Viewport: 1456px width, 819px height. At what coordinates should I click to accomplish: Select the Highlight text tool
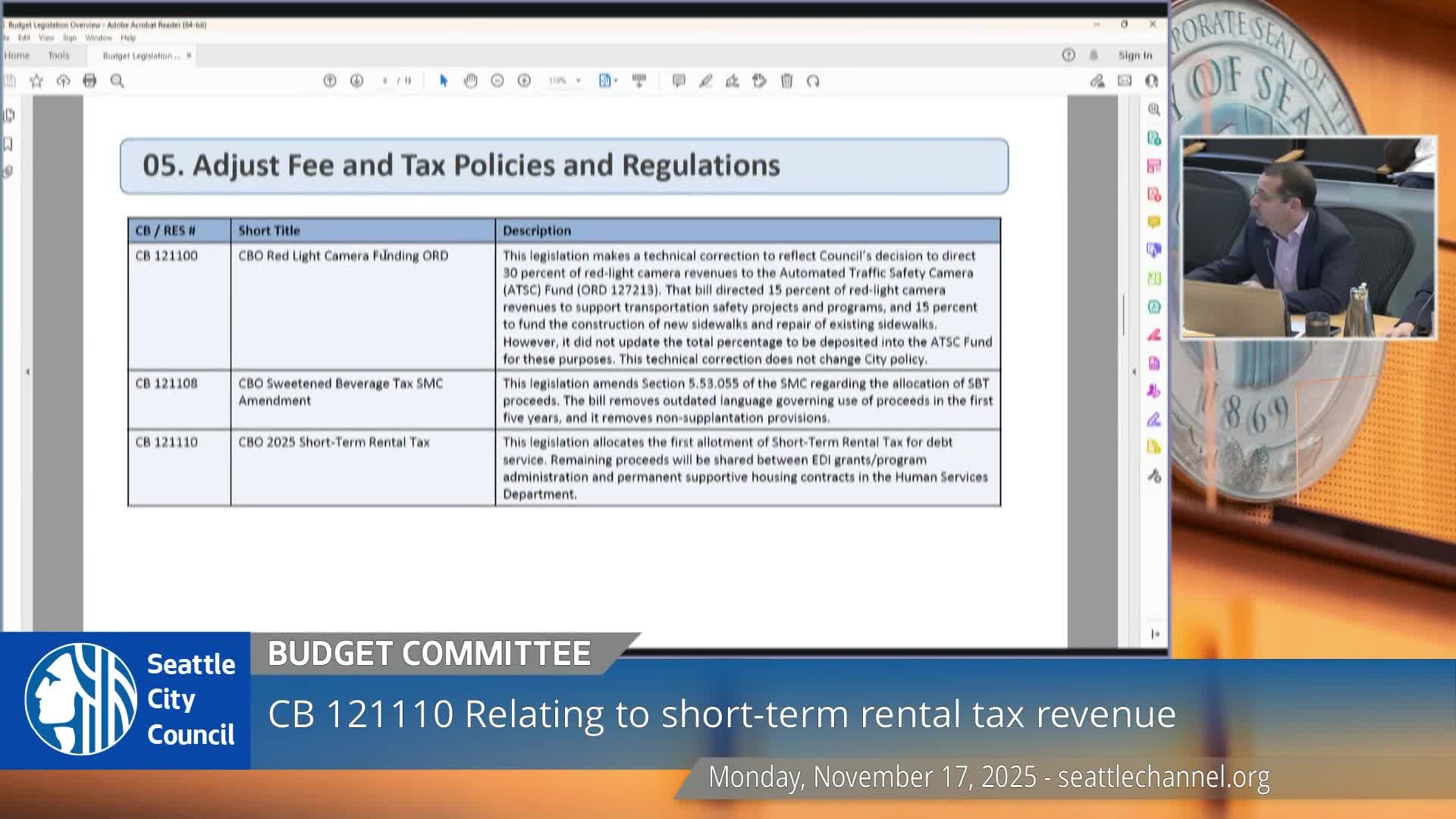pos(732,80)
